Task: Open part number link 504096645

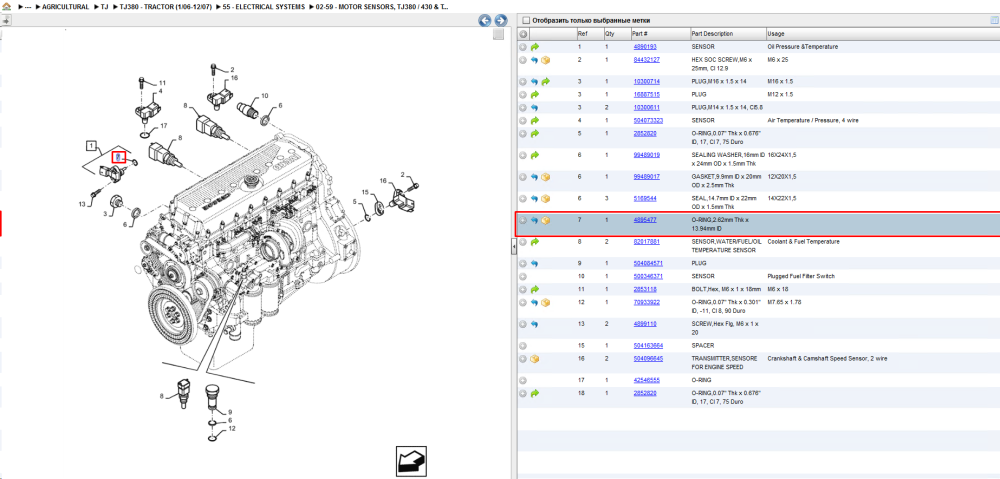Action: [x=648, y=359]
